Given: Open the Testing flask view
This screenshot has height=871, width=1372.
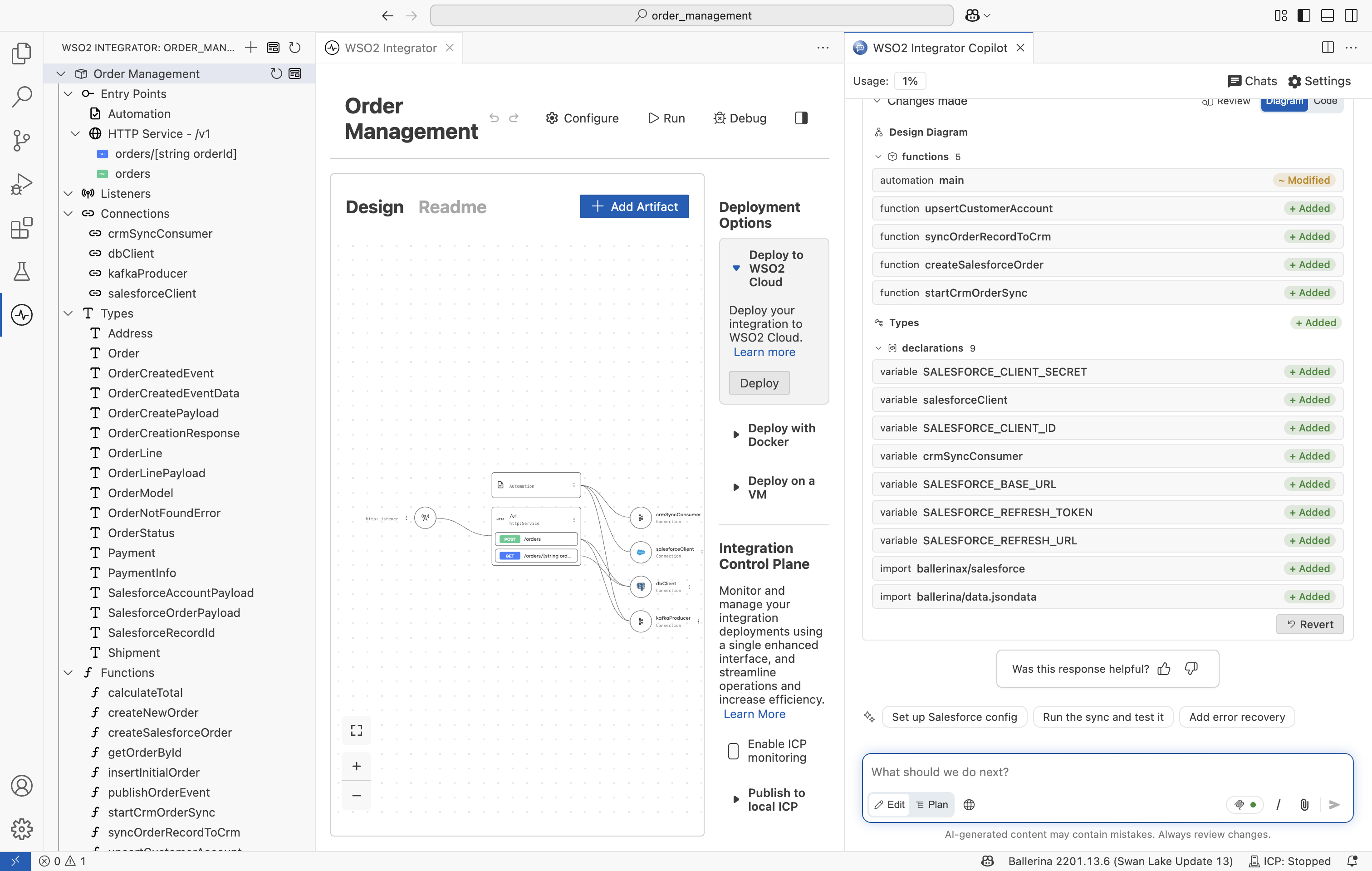Looking at the screenshot, I should coord(21,271).
